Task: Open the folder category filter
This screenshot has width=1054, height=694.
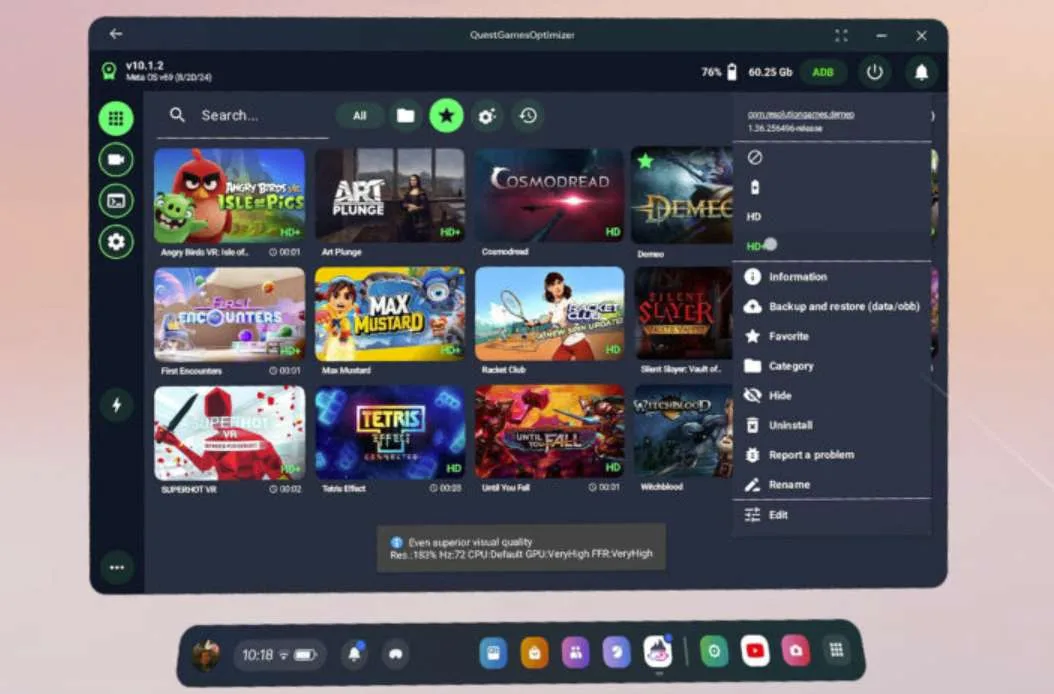Action: [405, 116]
